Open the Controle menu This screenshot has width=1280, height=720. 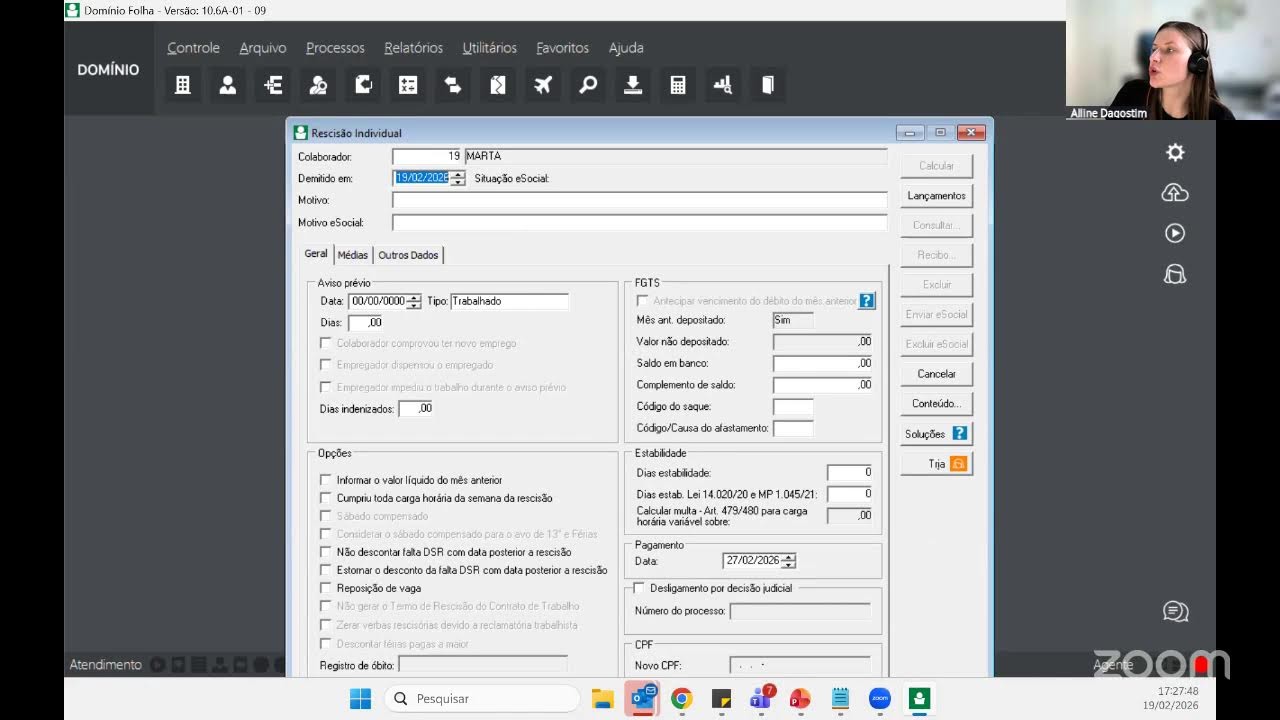point(193,48)
